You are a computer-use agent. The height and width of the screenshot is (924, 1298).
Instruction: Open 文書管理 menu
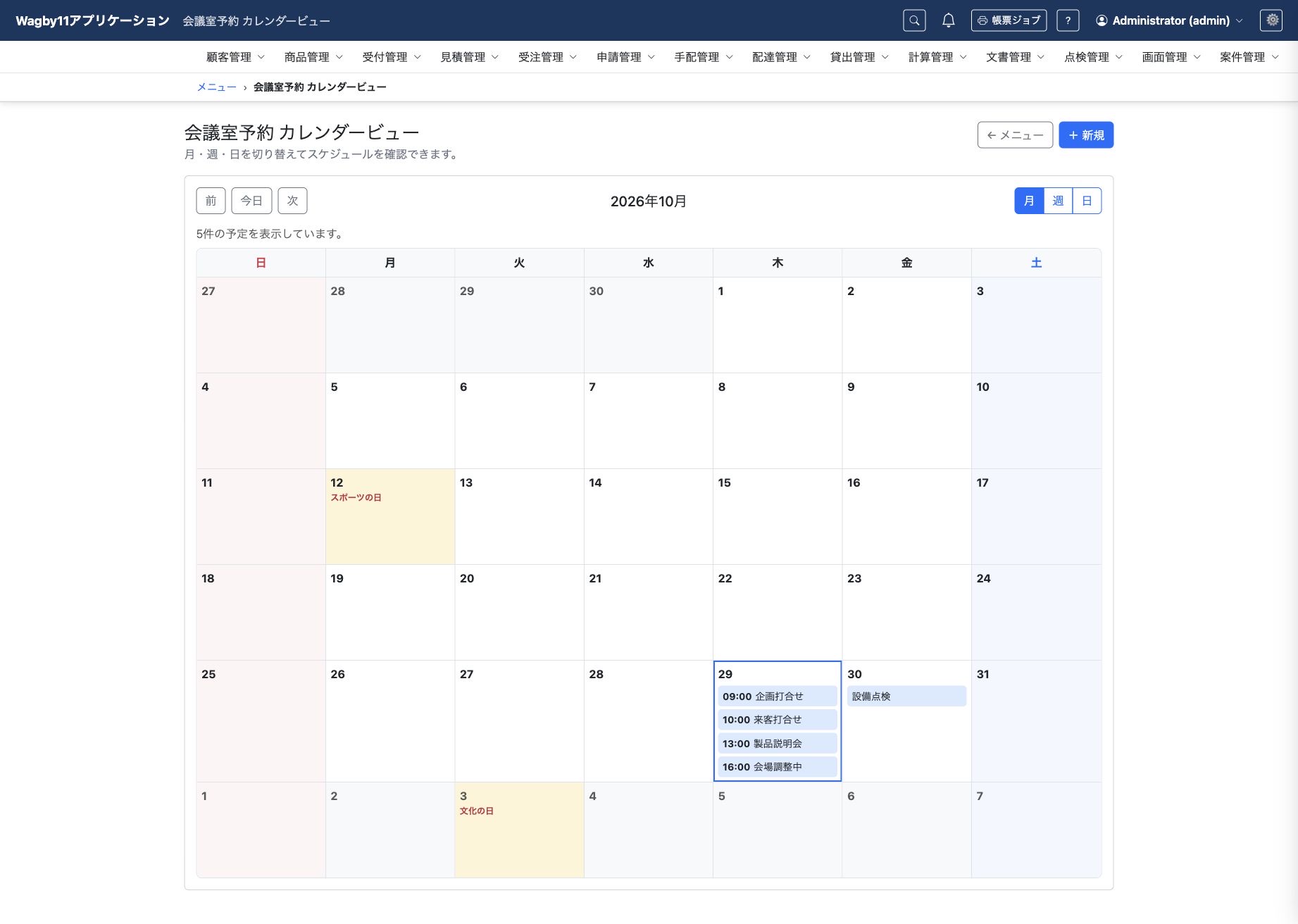pos(1015,57)
